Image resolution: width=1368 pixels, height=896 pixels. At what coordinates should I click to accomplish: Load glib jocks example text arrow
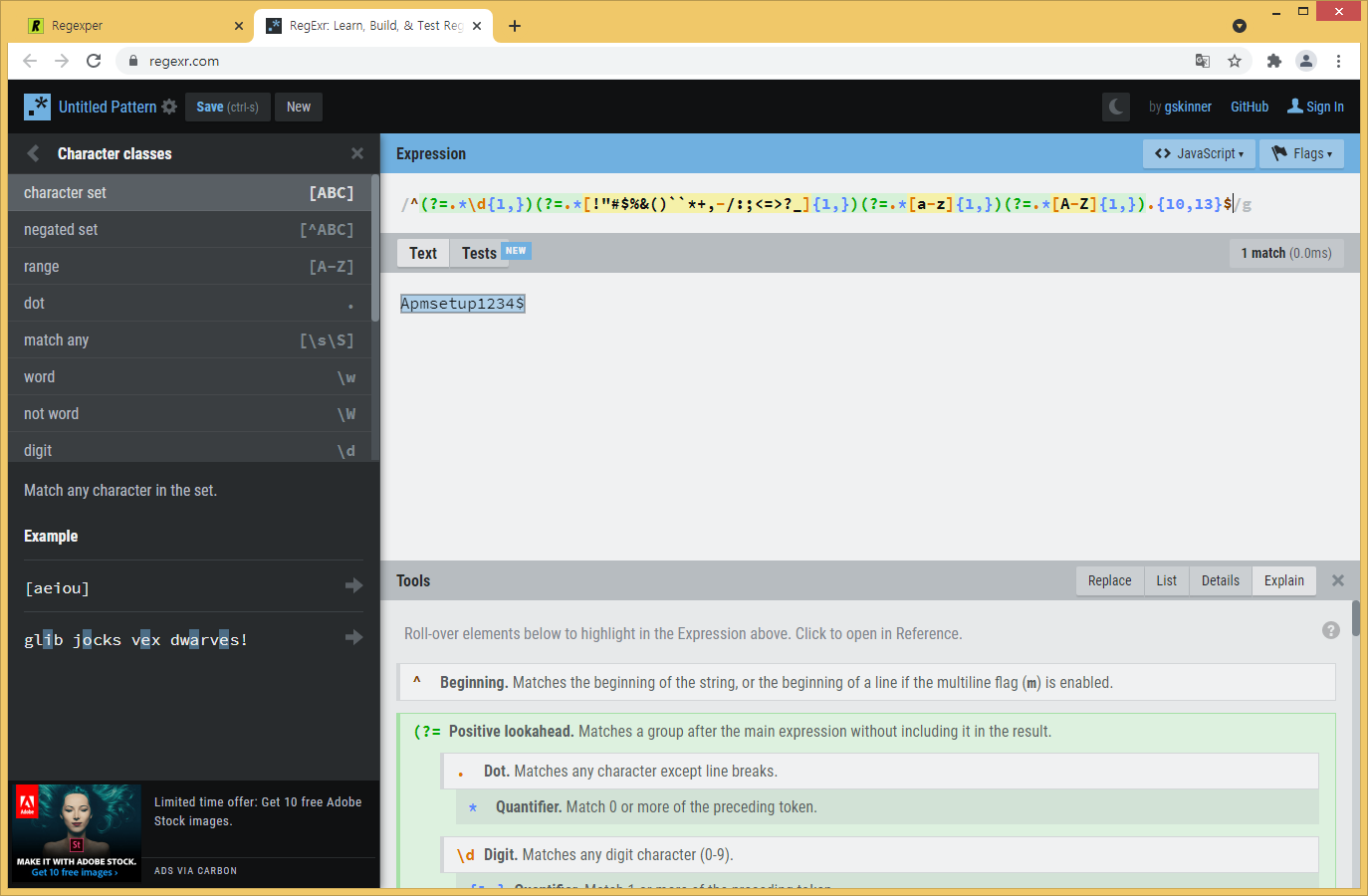[x=353, y=637]
